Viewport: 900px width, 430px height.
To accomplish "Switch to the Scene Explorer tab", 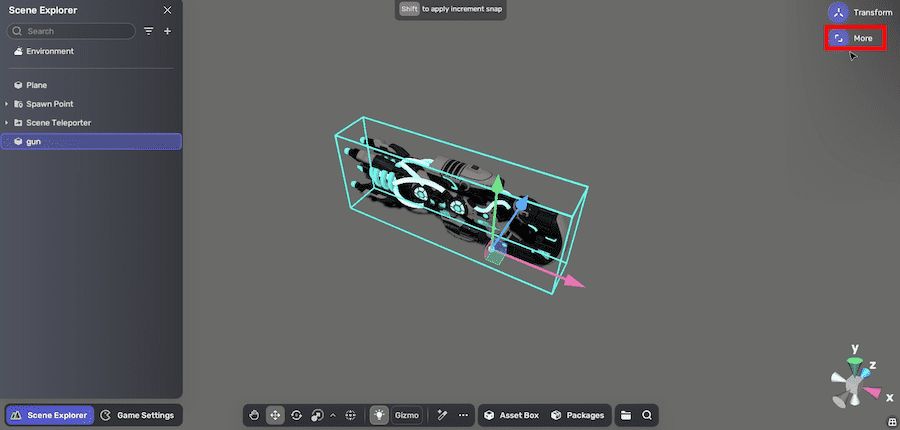I will [49, 415].
